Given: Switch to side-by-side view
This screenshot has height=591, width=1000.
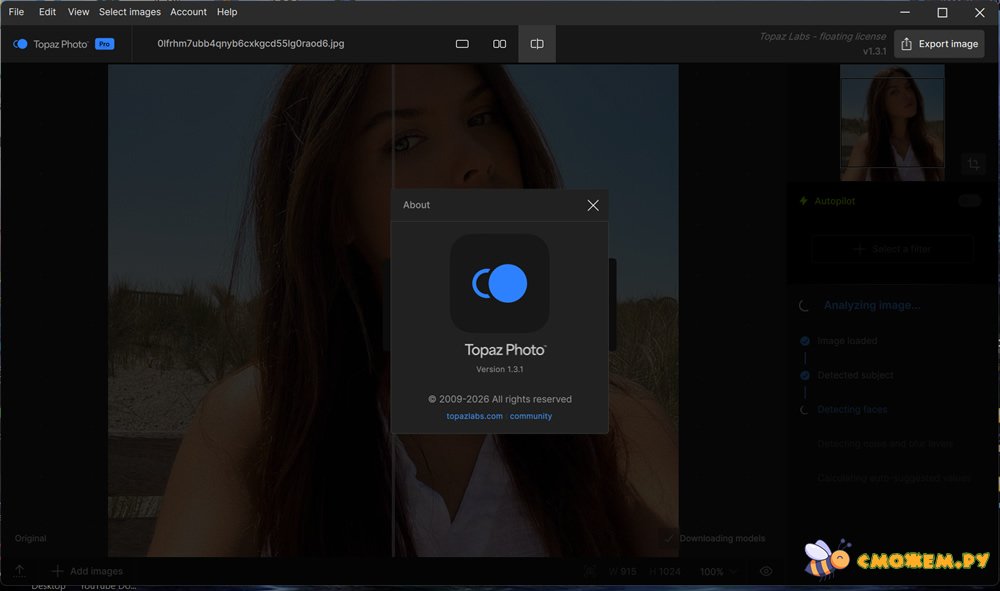Looking at the screenshot, I should [499, 44].
